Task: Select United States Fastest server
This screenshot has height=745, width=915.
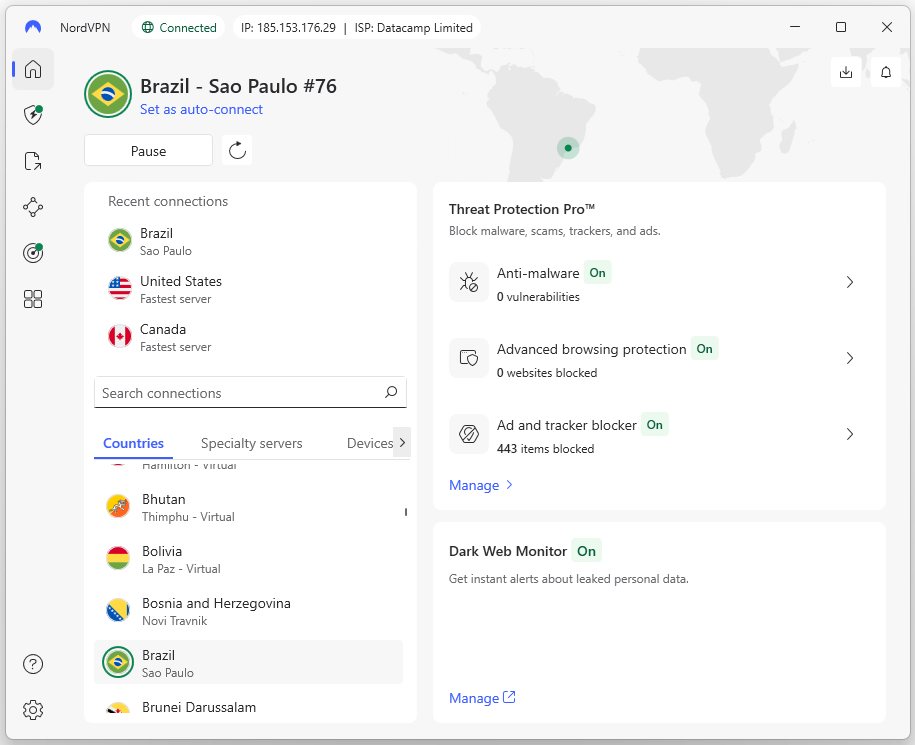Action: pyautogui.click(x=251, y=289)
